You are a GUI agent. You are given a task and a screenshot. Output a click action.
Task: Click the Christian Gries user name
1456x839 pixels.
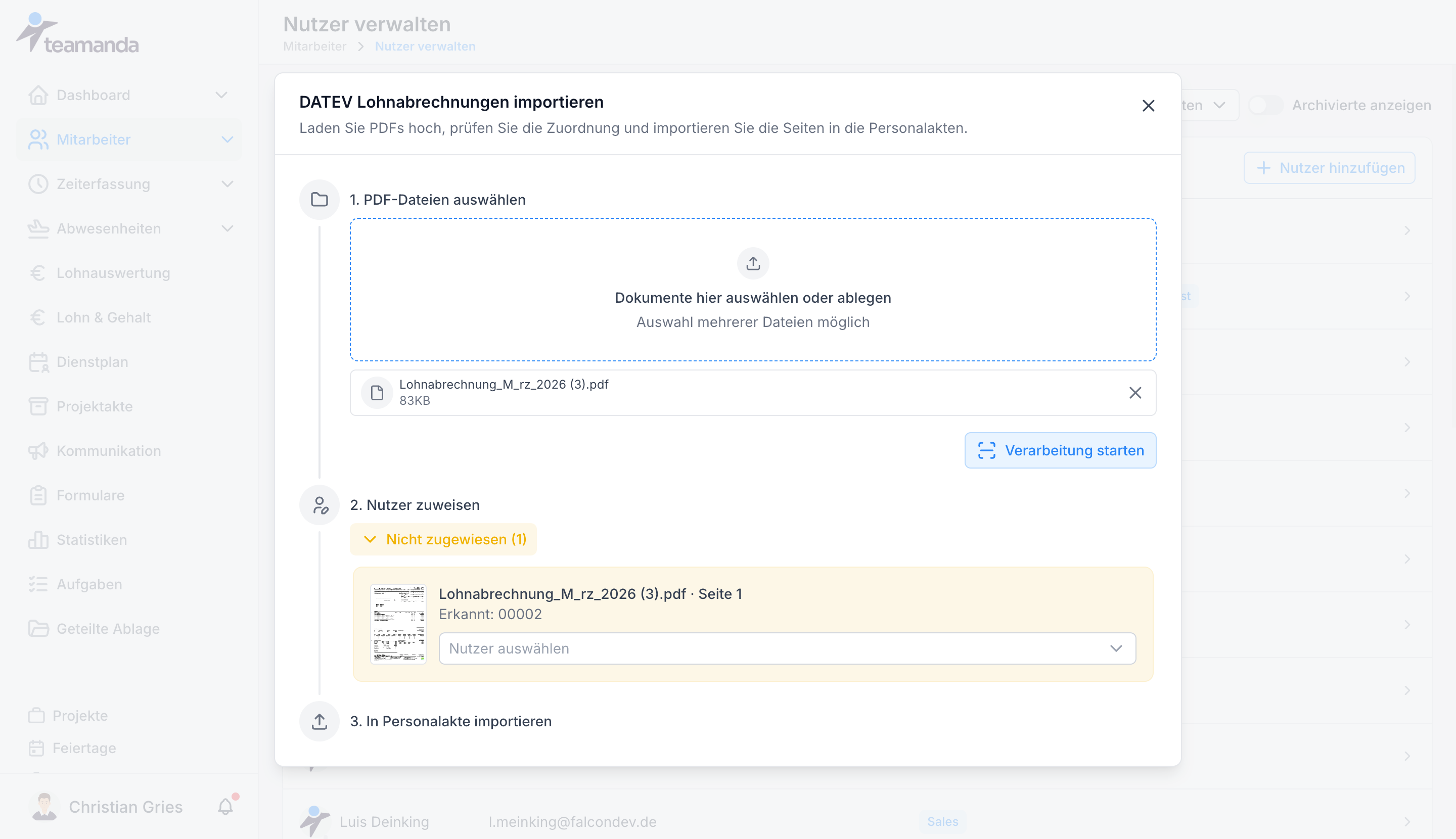click(126, 807)
